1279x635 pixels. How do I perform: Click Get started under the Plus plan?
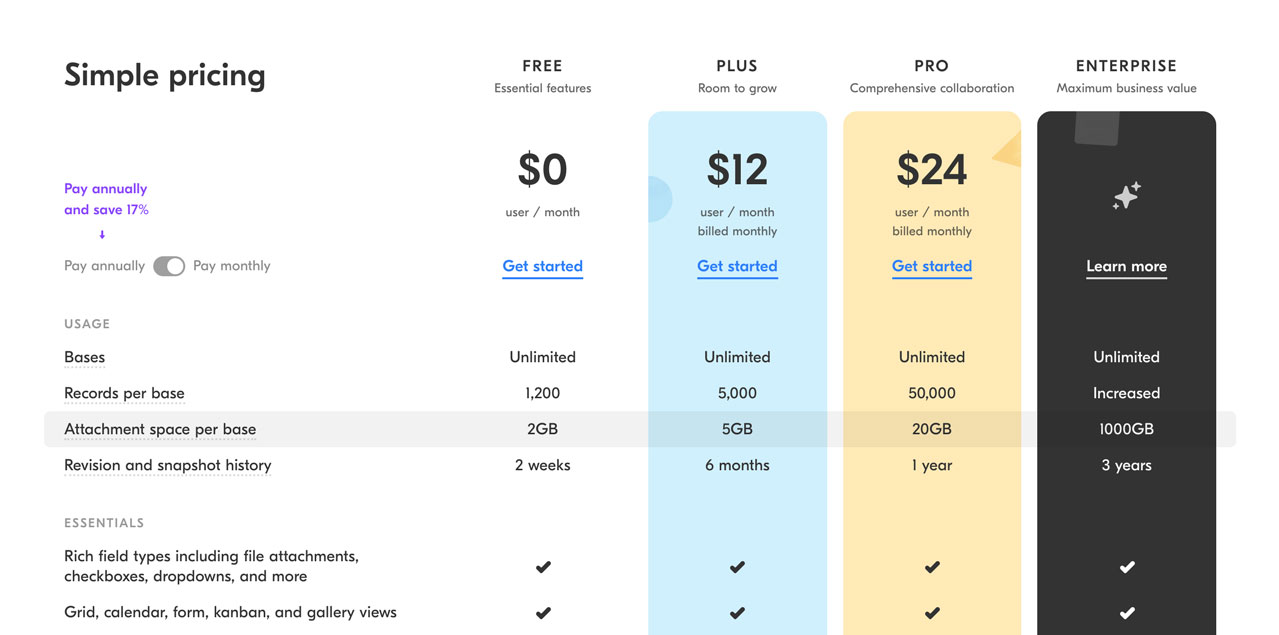tap(737, 266)
